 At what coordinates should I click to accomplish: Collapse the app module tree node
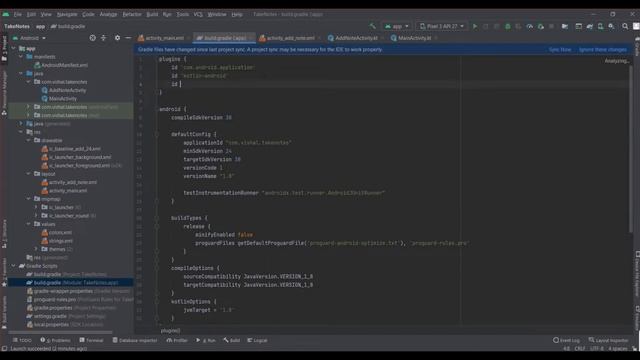pyautogui.click(x=13, y=48)
